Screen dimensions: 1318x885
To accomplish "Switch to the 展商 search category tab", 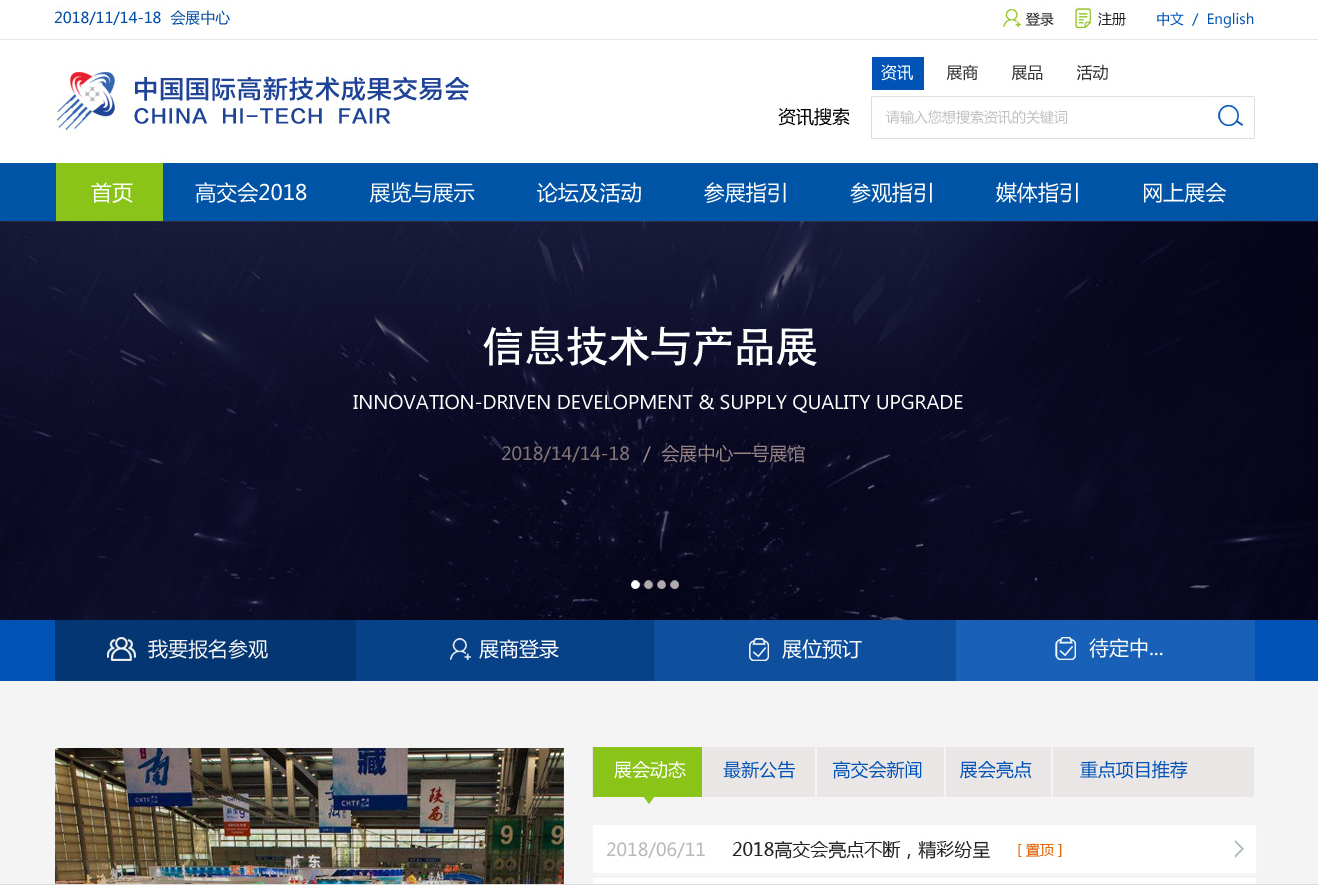I will [x=961, y=72].
